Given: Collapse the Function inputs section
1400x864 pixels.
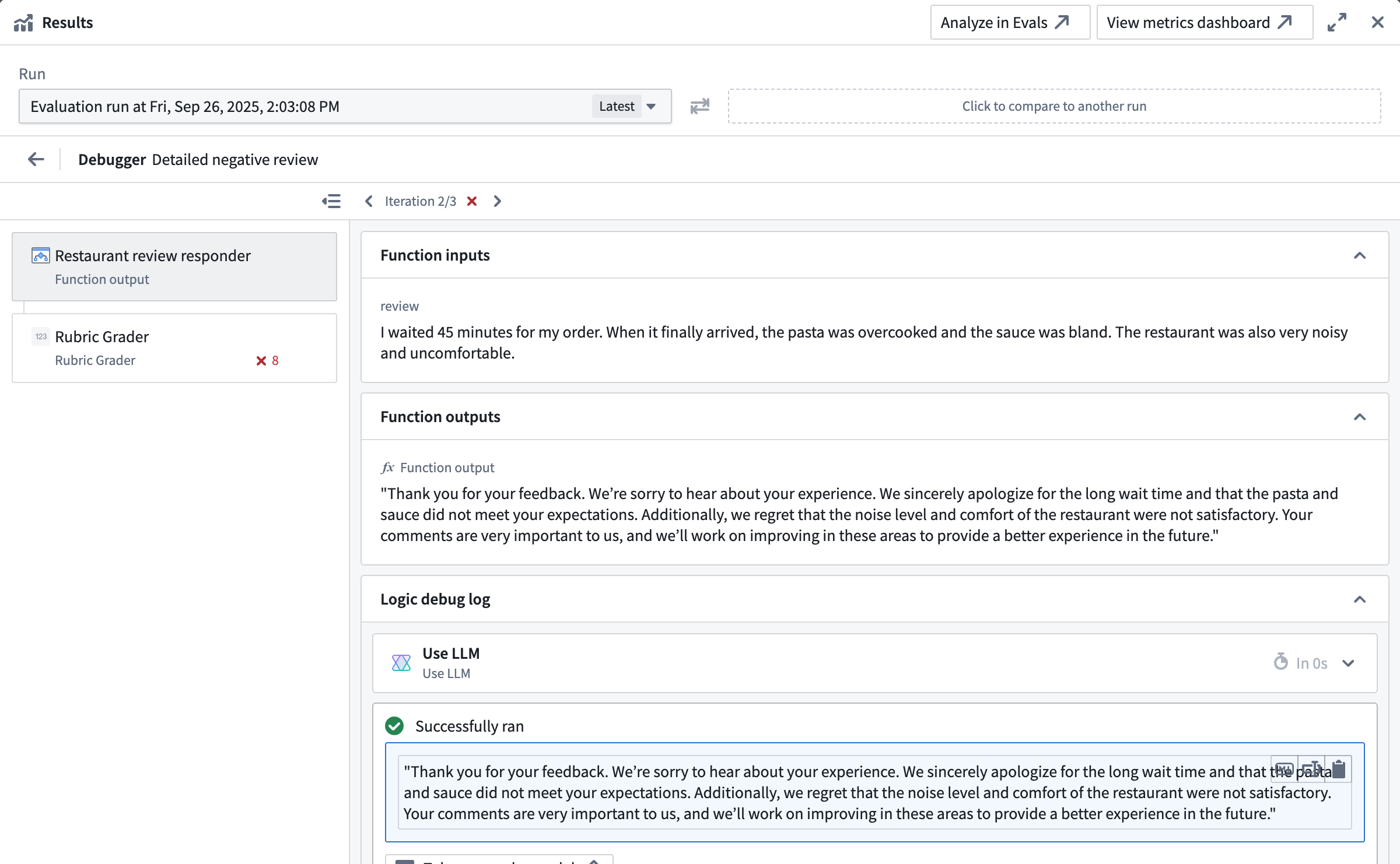Looking at the screenshot, I should click(1360, 255).
